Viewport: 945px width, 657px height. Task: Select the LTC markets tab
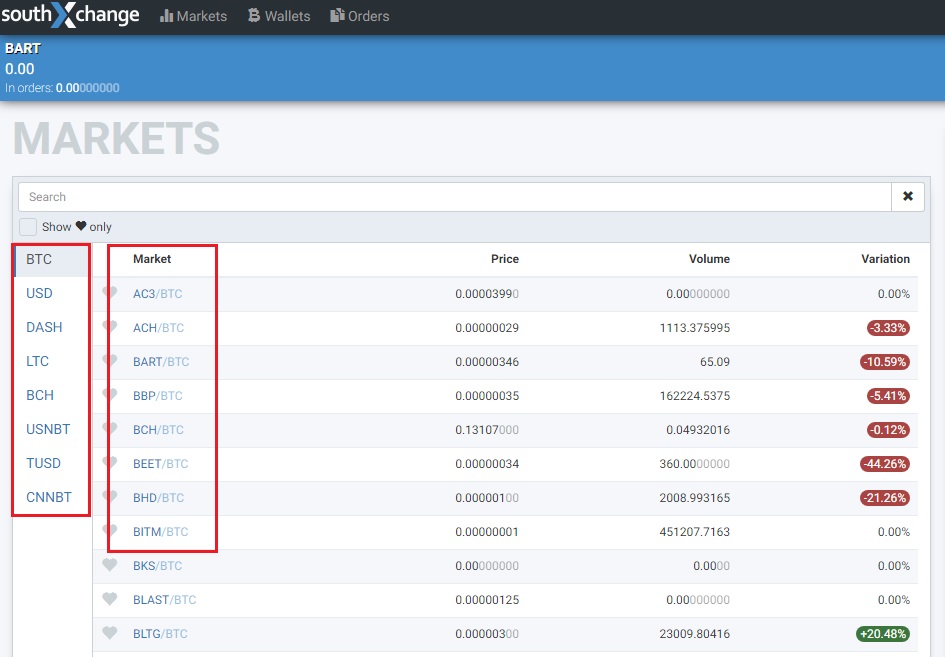point(37,362)
